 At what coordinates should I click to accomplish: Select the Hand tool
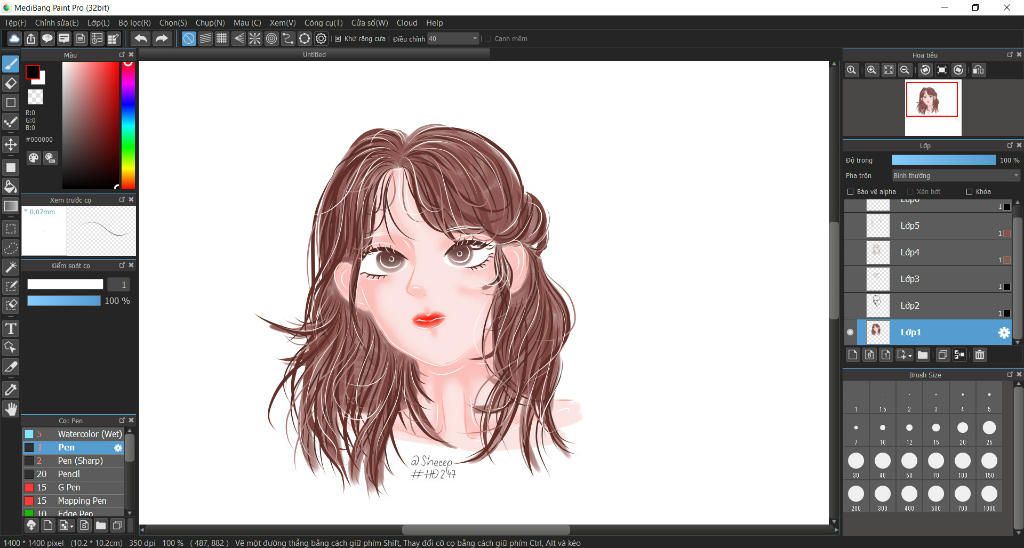tap(10, 409)
